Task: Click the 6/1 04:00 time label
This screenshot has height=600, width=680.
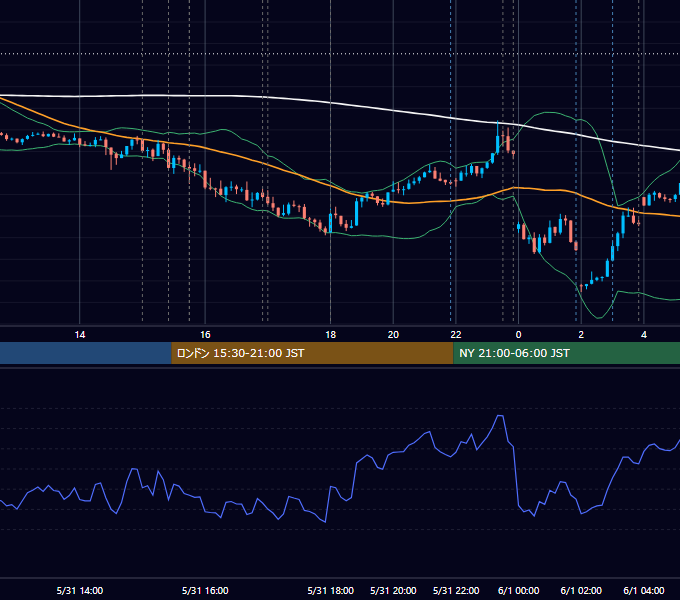Action: [x=644, y=590]
